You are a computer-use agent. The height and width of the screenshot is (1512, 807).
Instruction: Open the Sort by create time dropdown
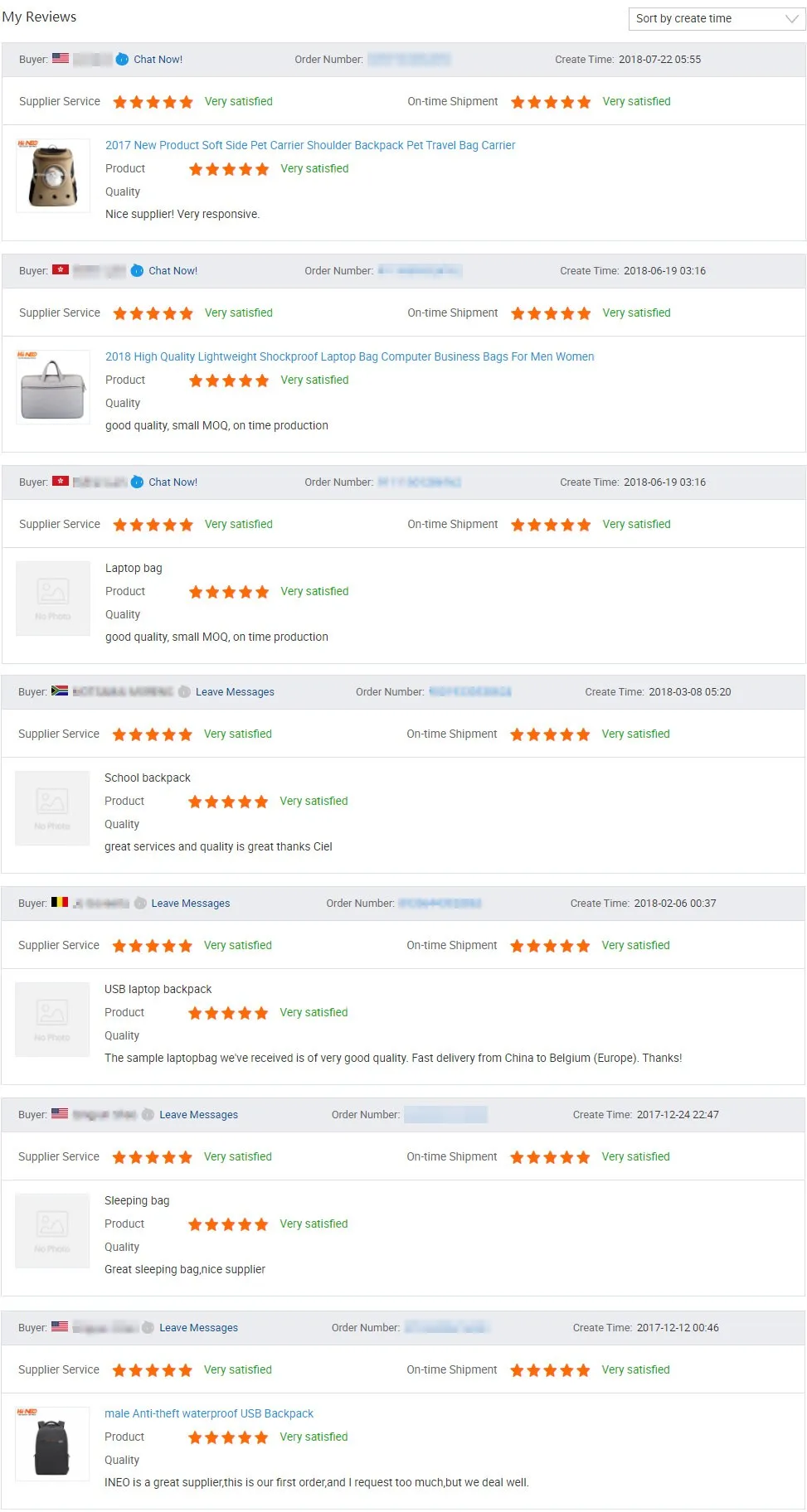click(x=717, y=18)
